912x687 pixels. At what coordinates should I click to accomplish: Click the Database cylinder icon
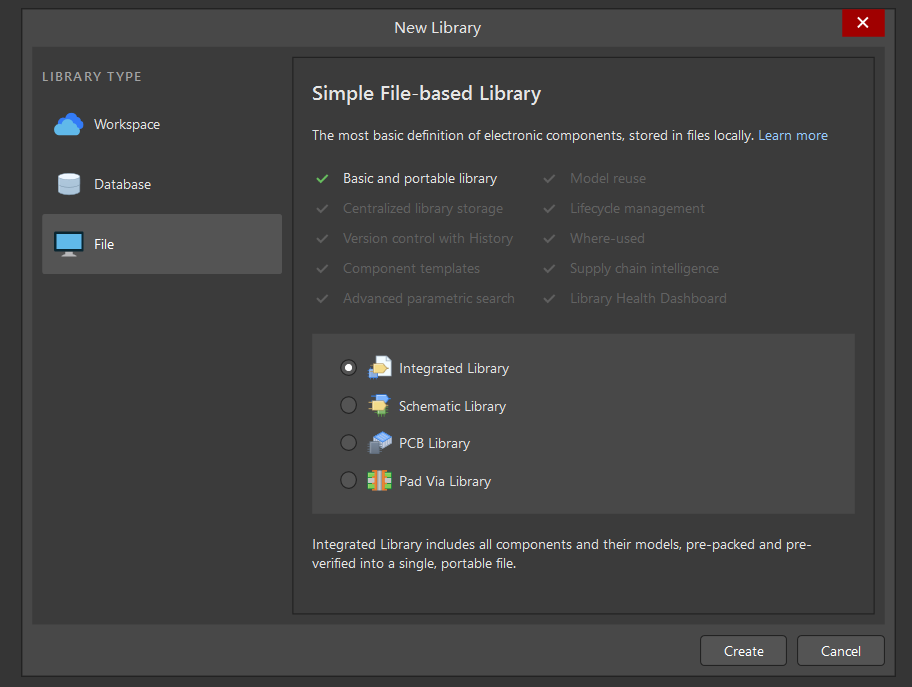pos(68,185)
